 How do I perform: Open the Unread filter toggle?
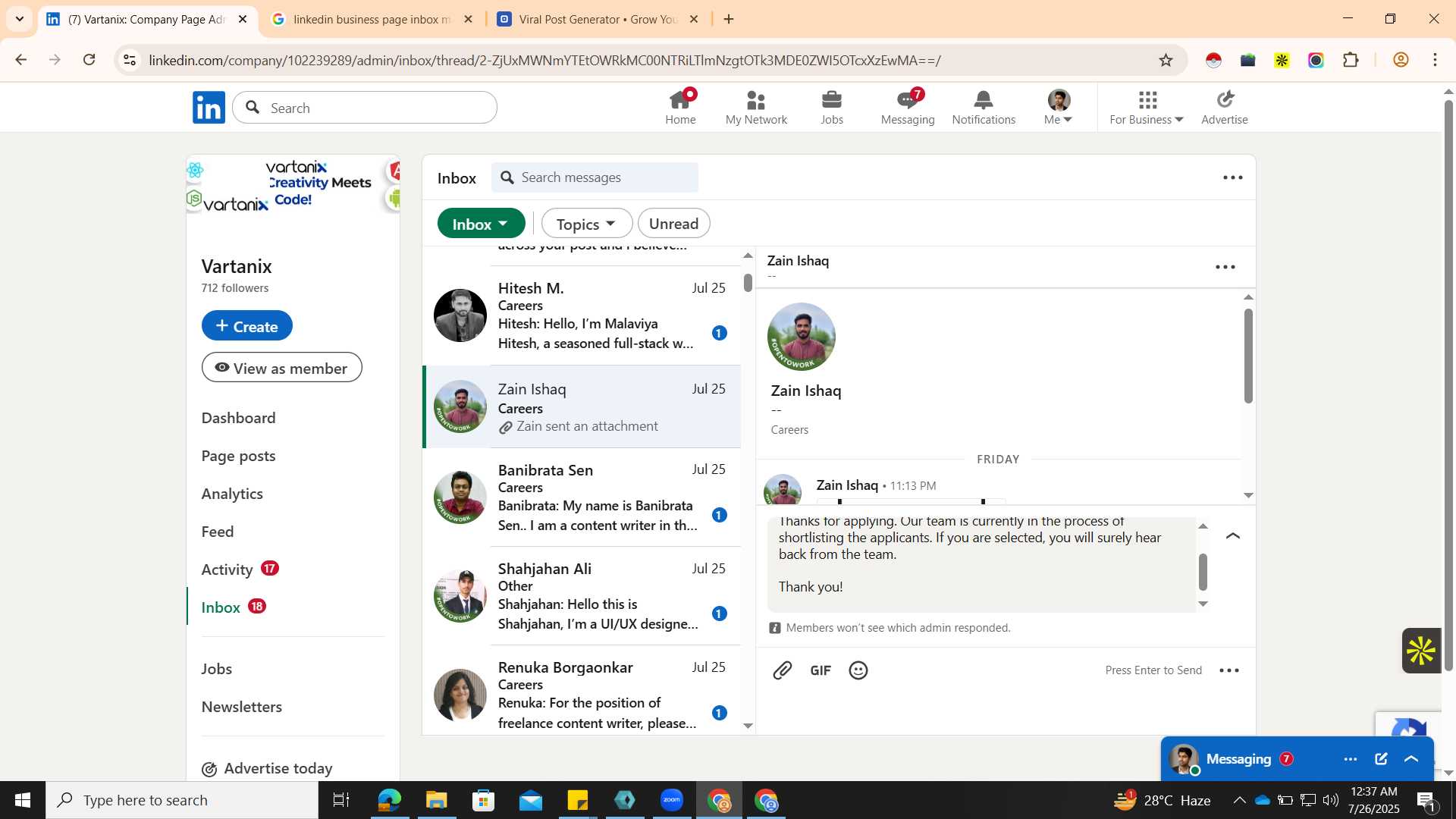[x=673, y=224]
